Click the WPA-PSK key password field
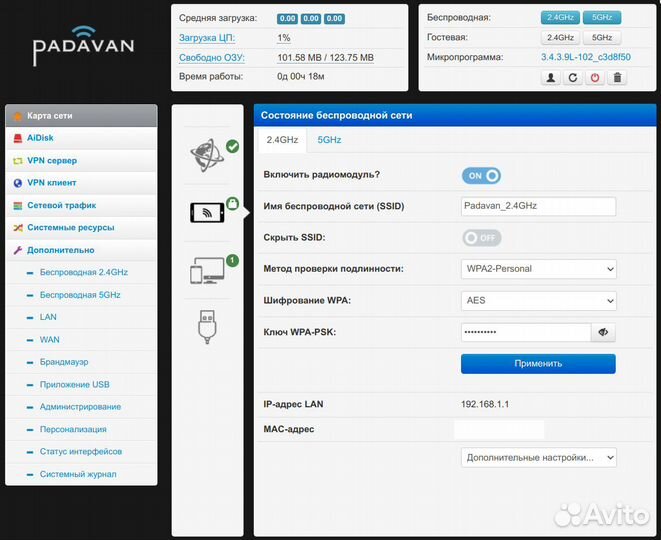 (526, 332)
